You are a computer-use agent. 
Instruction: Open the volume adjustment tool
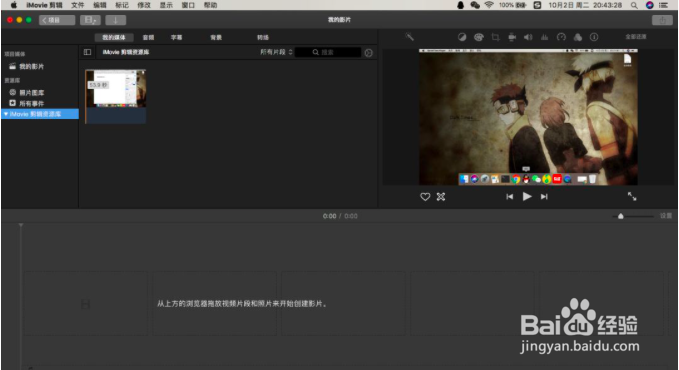coord(528,37)
